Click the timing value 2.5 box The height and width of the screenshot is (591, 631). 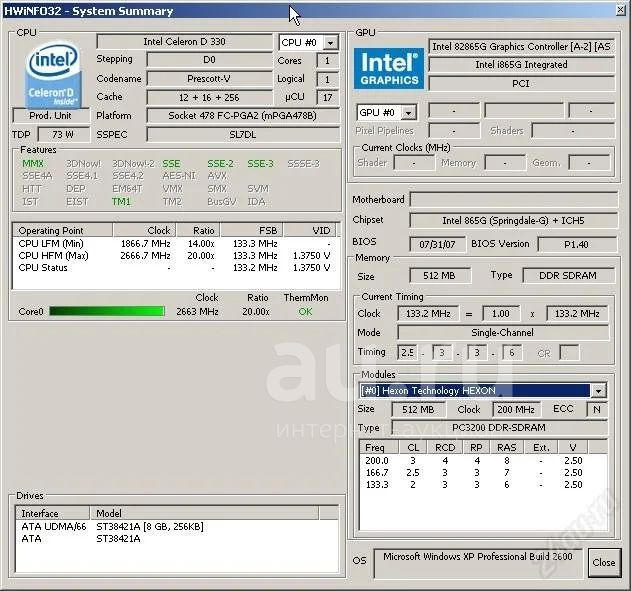click(x=407, y=352)
